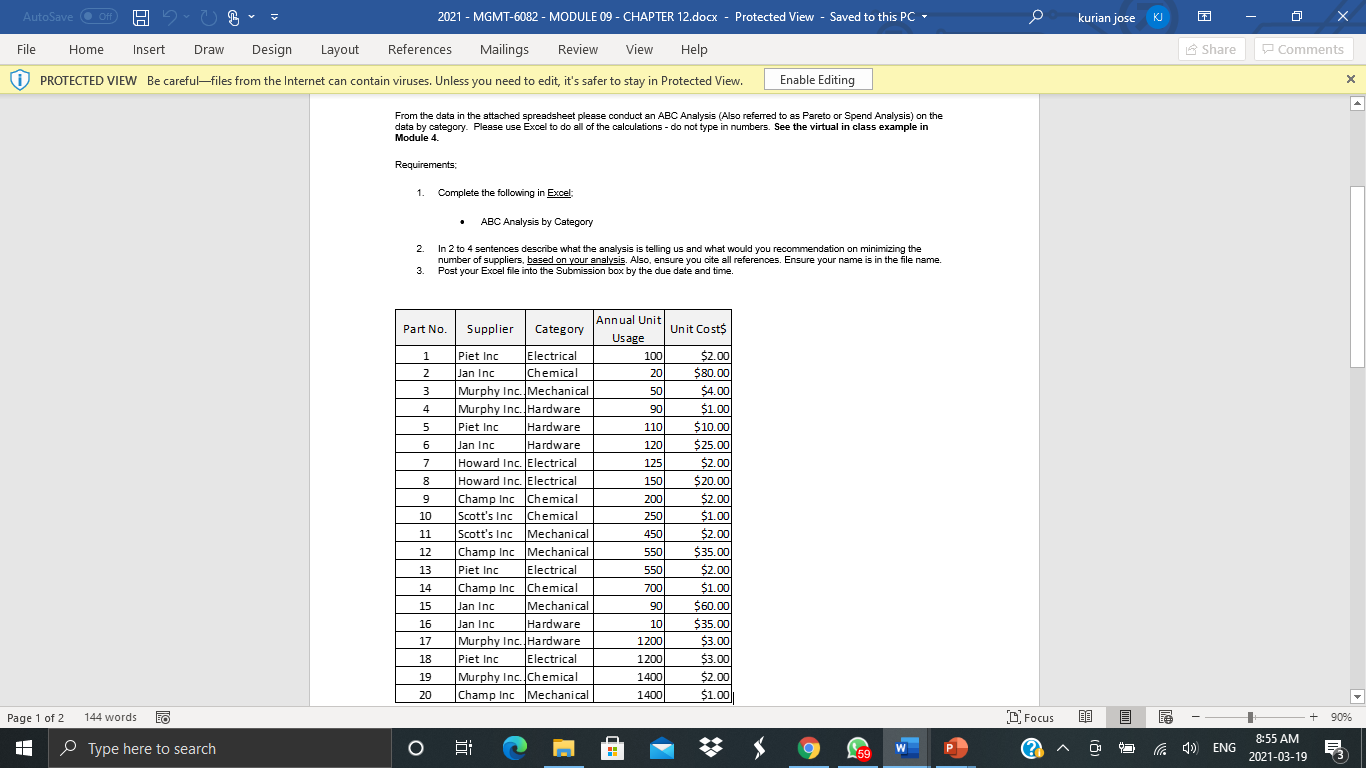Image resolution: width=1366 pixels, height=768 pixels.
Task: Click the vertical scrollbar thumb
Action: click(1357, 277)
